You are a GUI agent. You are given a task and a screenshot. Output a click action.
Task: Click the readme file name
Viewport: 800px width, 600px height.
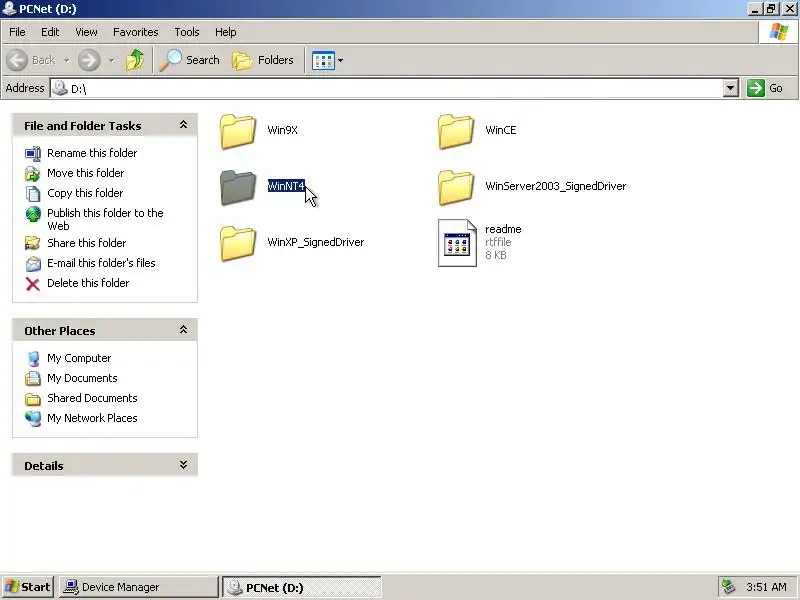point(503,229)
